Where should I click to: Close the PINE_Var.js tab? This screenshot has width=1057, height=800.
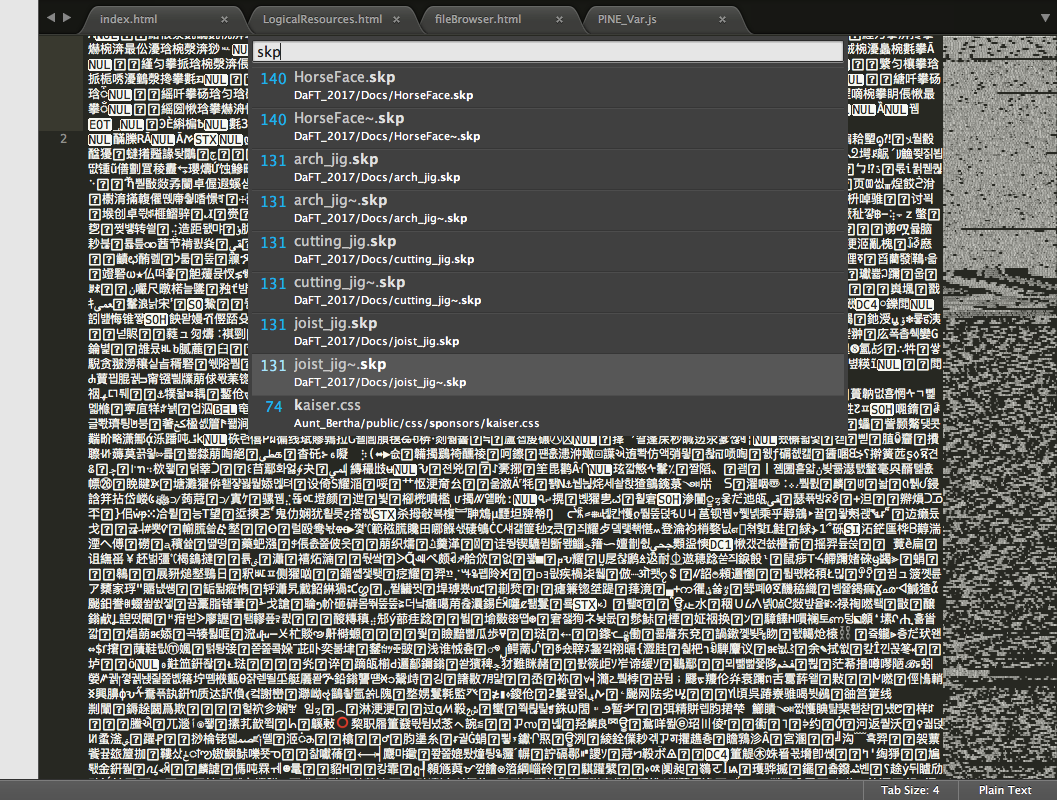point(722,20)
